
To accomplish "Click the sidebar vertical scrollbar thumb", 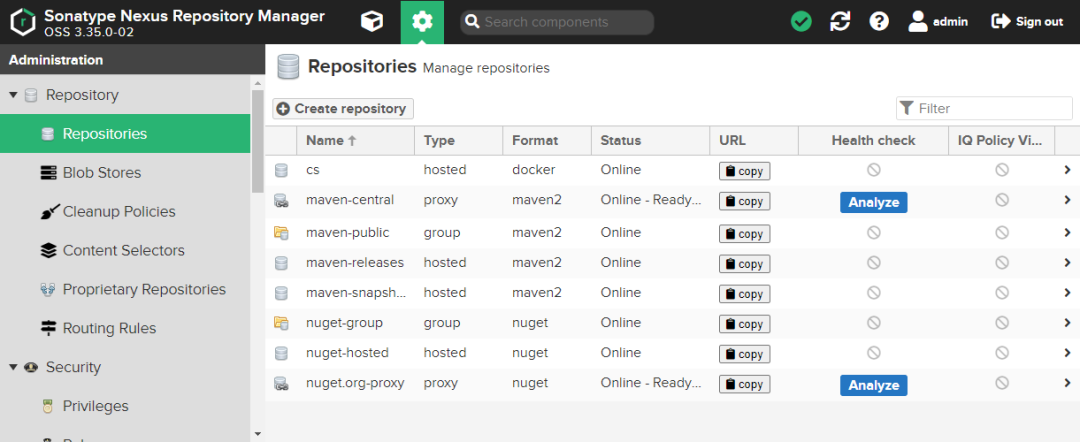I will coord(258,141).
